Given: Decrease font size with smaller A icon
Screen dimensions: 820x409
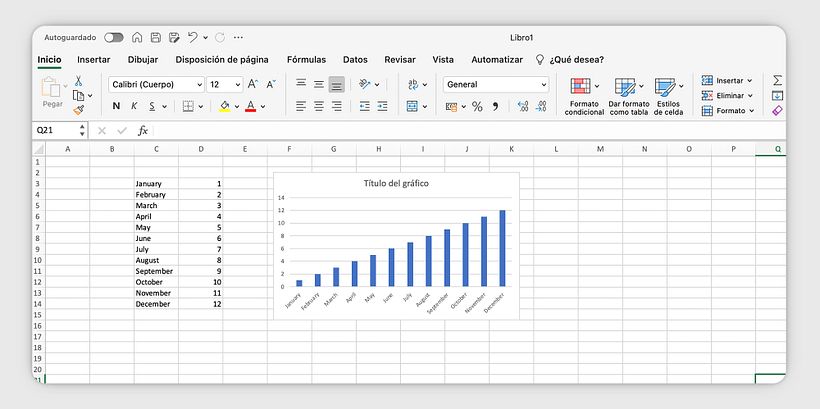Looking at the screenshot, I should click(x=271, y=84).
